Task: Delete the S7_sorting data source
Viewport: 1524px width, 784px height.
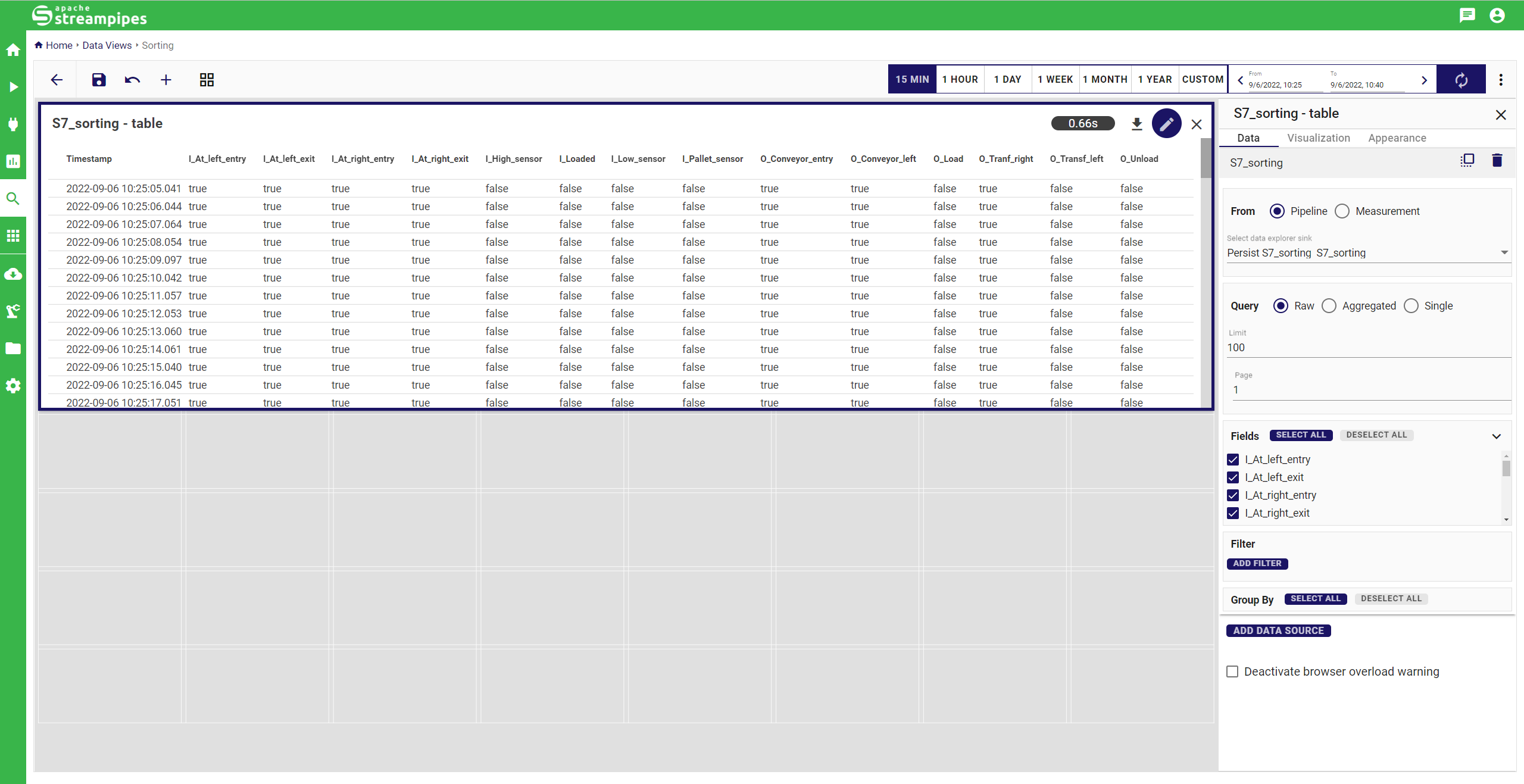Action: point(1497,160)
